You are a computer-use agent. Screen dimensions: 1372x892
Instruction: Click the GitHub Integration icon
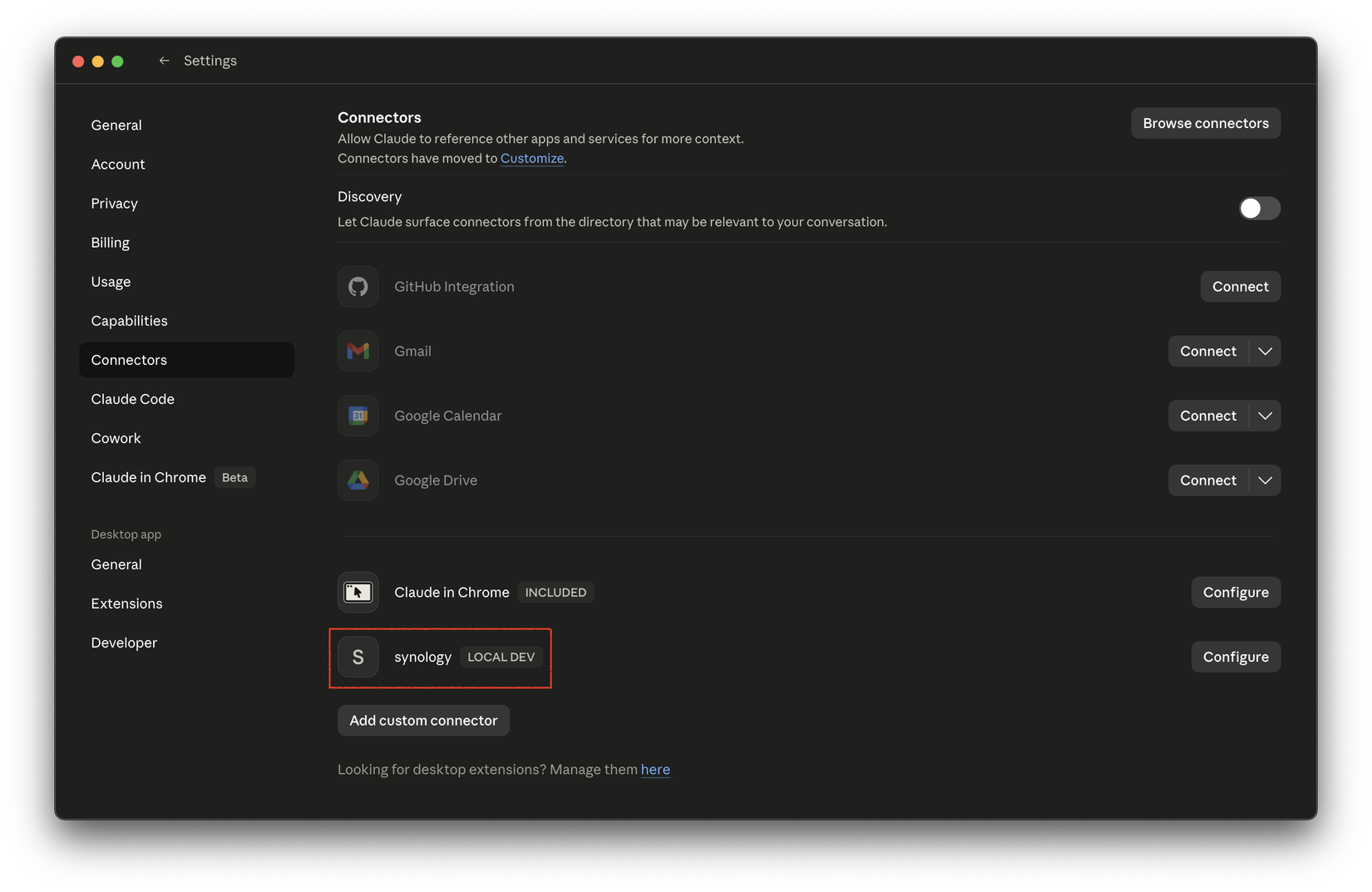click(358, 287)
